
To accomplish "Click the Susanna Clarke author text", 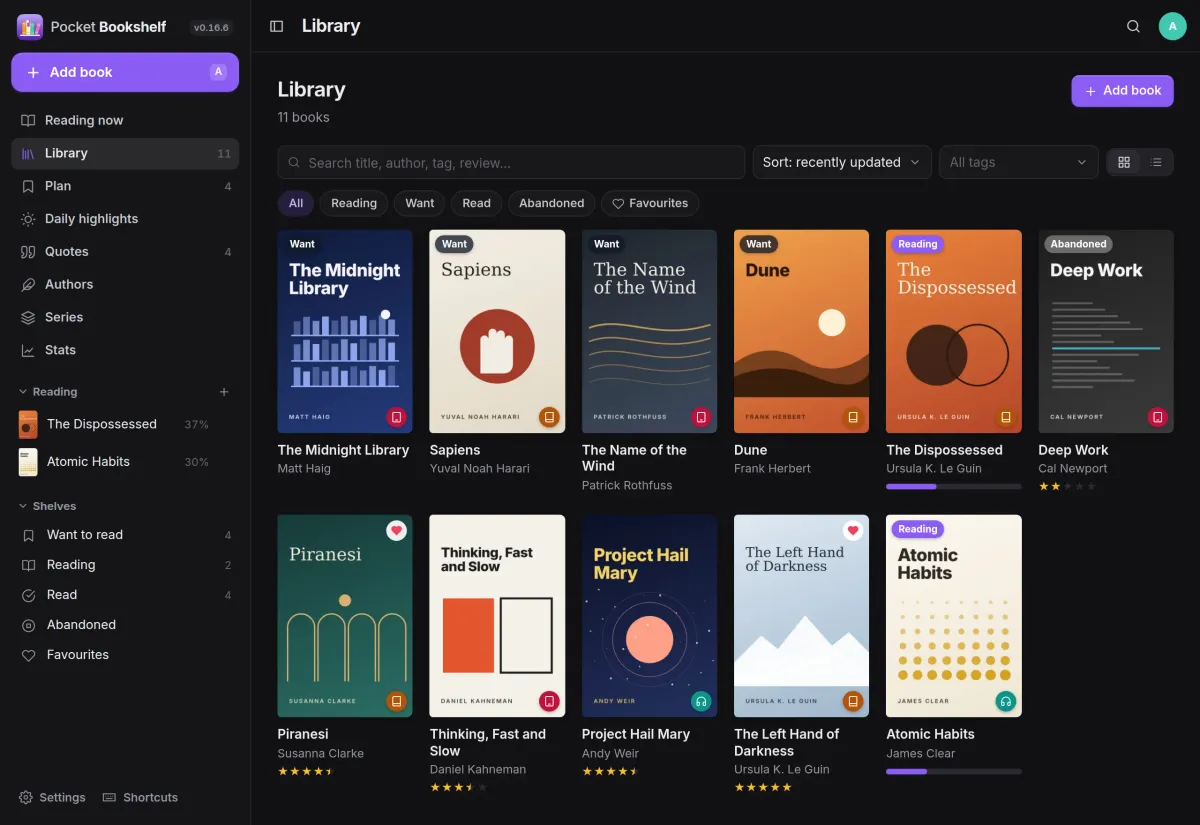I will coord(320,753).
